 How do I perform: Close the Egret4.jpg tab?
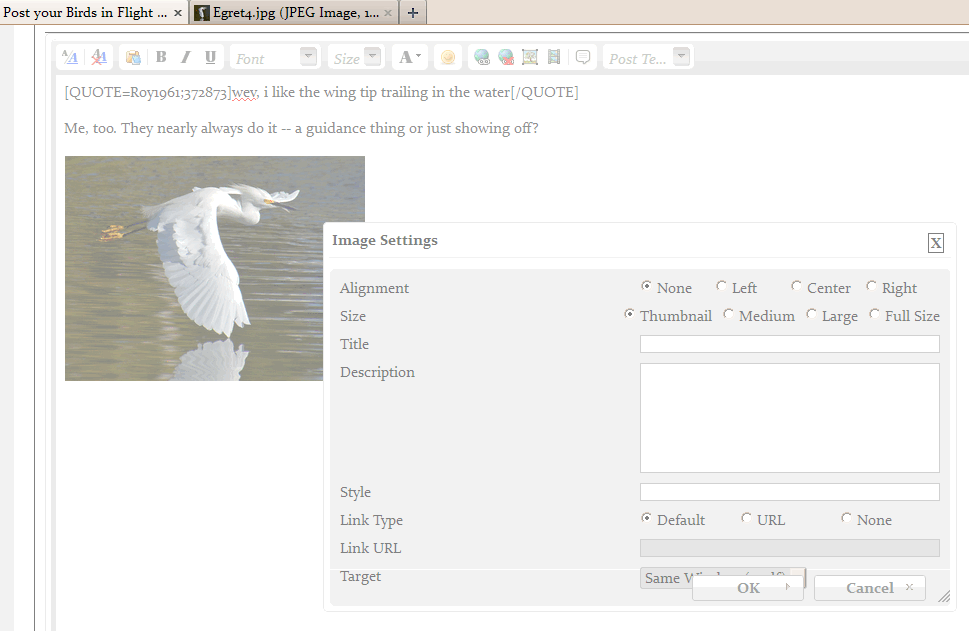(387, 13)
